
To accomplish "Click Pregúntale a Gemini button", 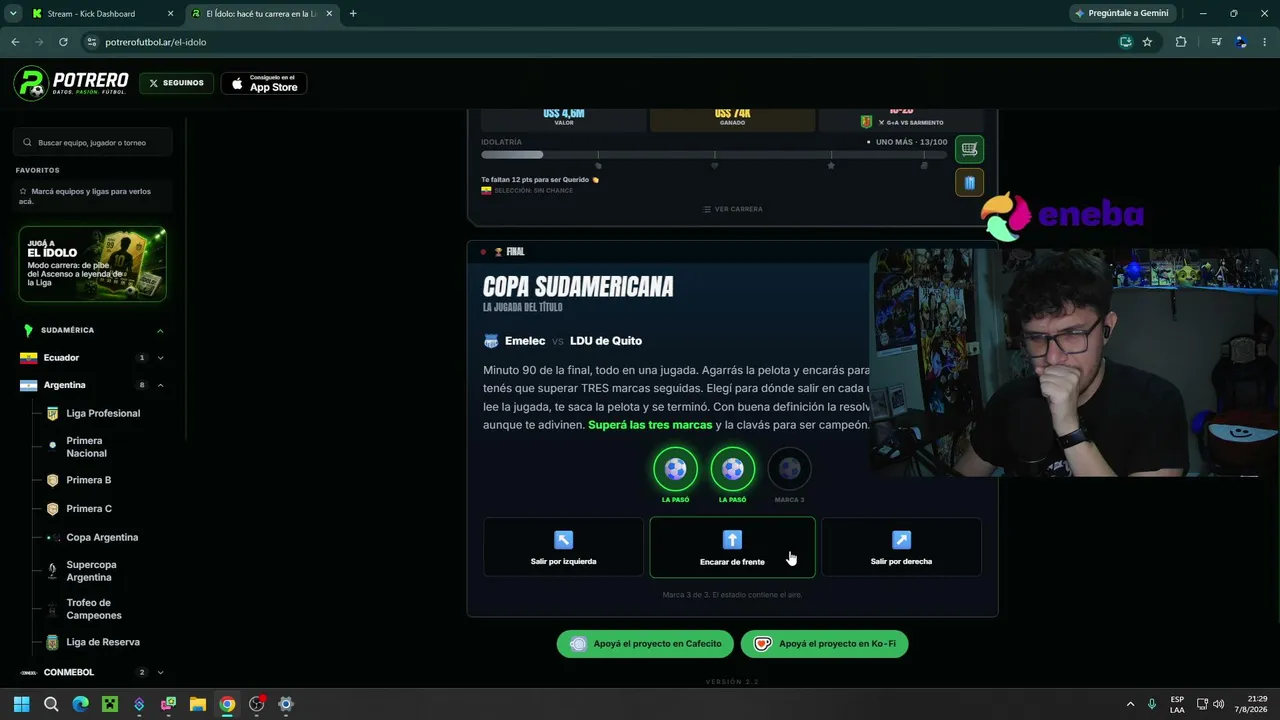I will 1122,14.
